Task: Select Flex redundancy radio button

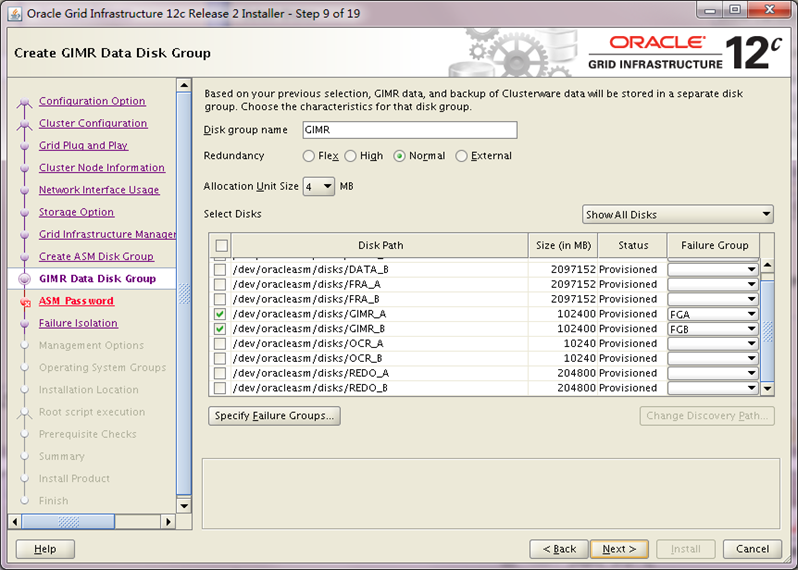Action: tap(309, 156)
